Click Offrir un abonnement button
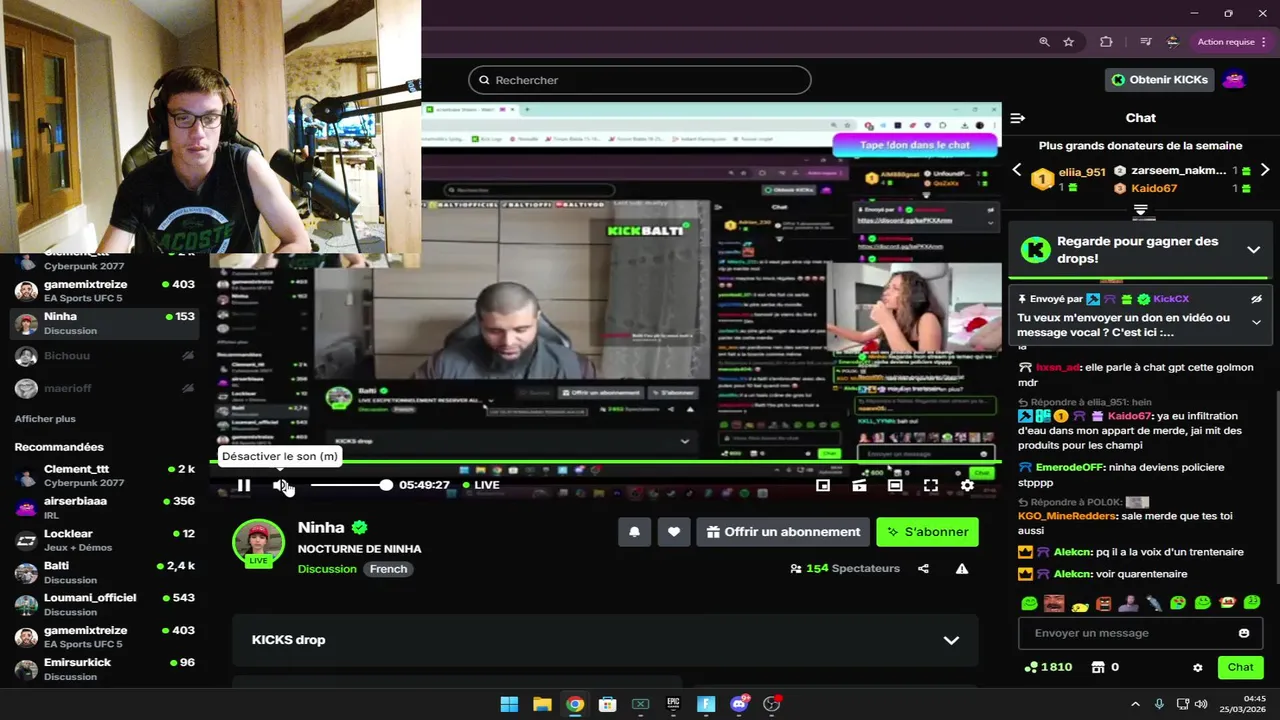The image size is (1280, 720). click(x=783, y=532)
